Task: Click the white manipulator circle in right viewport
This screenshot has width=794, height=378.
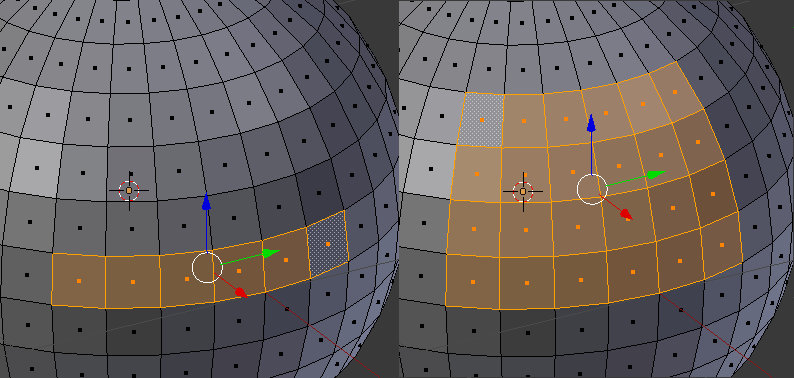Action: [x=592, y=189]
